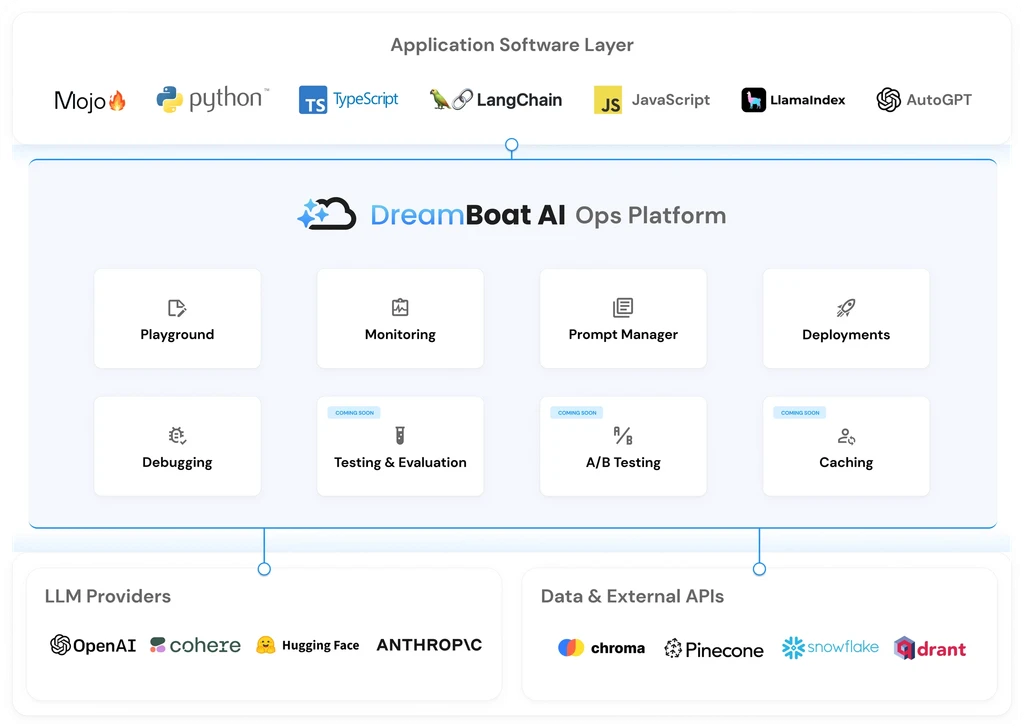Click the Testing & Evaluation test tube icon
Image resolution: width=1024 pixels, height=728 pixels.
pos(400,436)
